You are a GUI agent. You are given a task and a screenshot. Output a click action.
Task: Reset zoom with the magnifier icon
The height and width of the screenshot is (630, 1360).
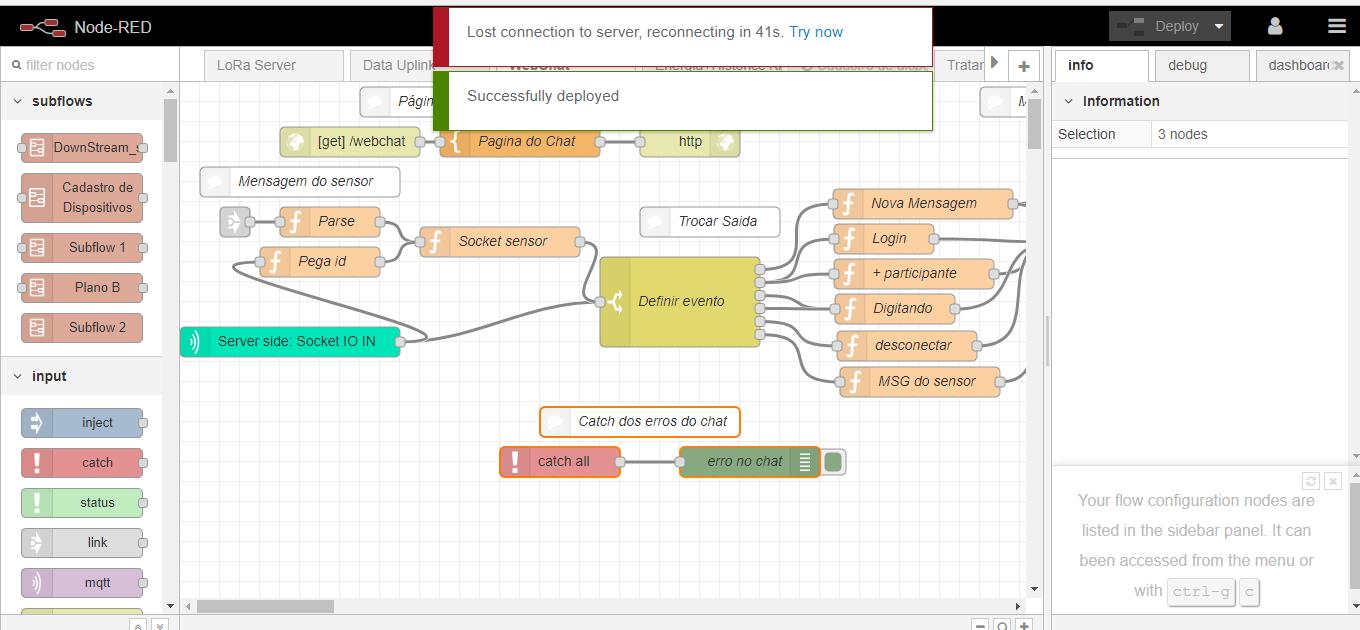click(x=1002, y=625)
